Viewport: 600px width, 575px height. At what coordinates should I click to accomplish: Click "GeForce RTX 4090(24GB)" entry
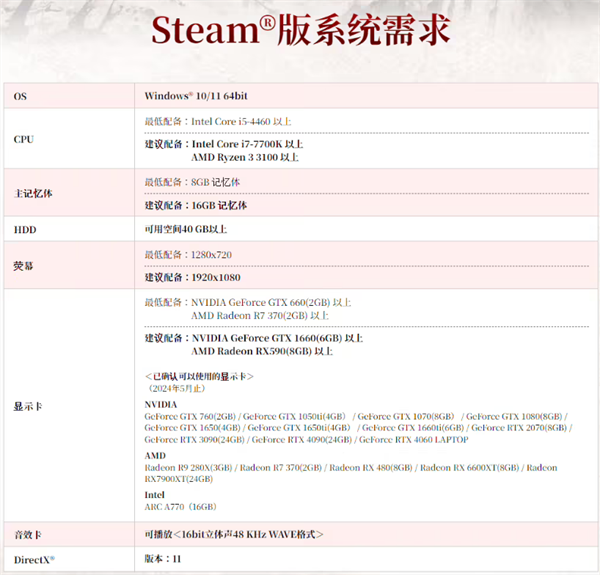pyautogui.click(x=302, y=440)
